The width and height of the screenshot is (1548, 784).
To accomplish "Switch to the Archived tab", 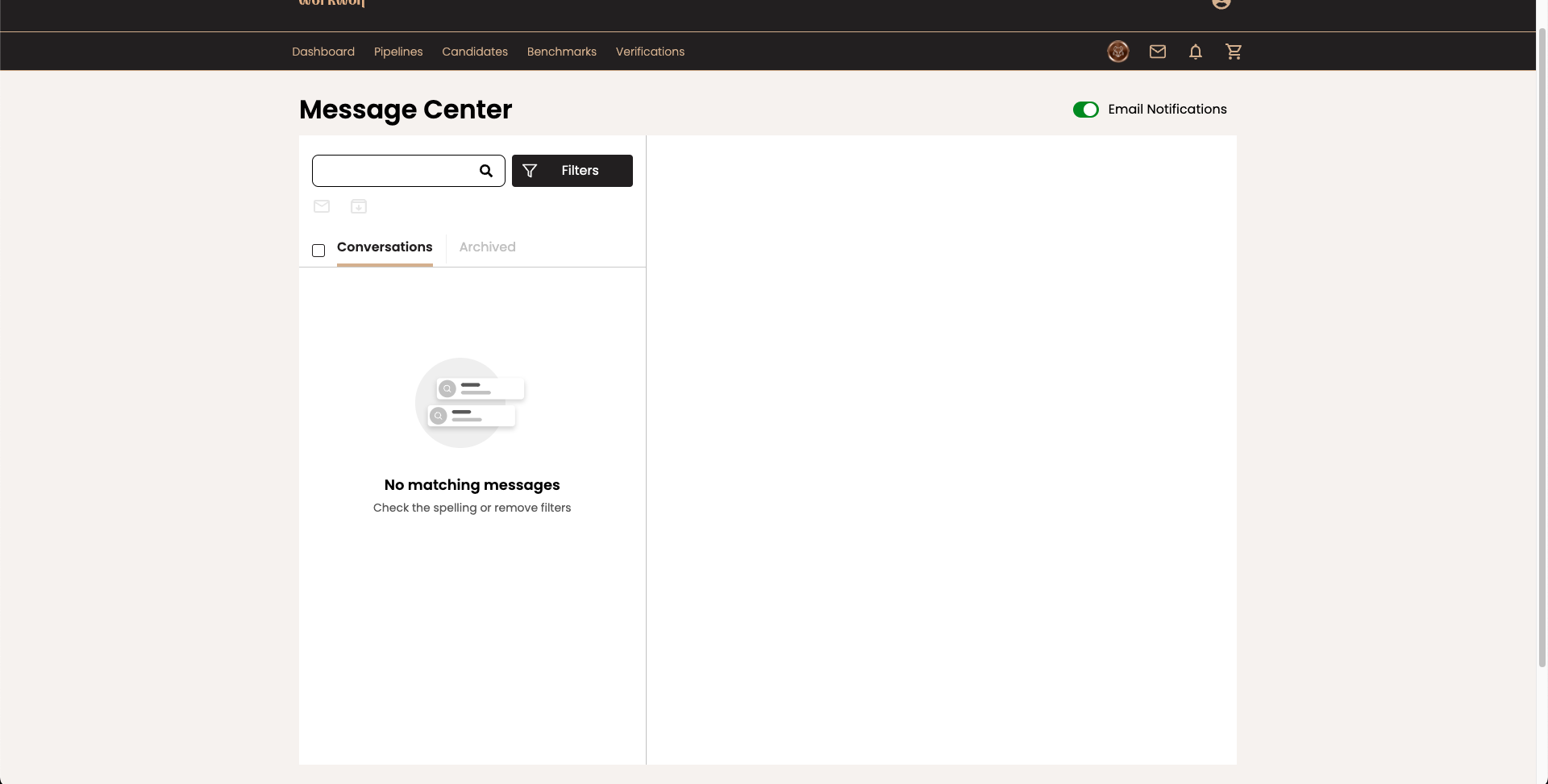I will tap(487, 247).
